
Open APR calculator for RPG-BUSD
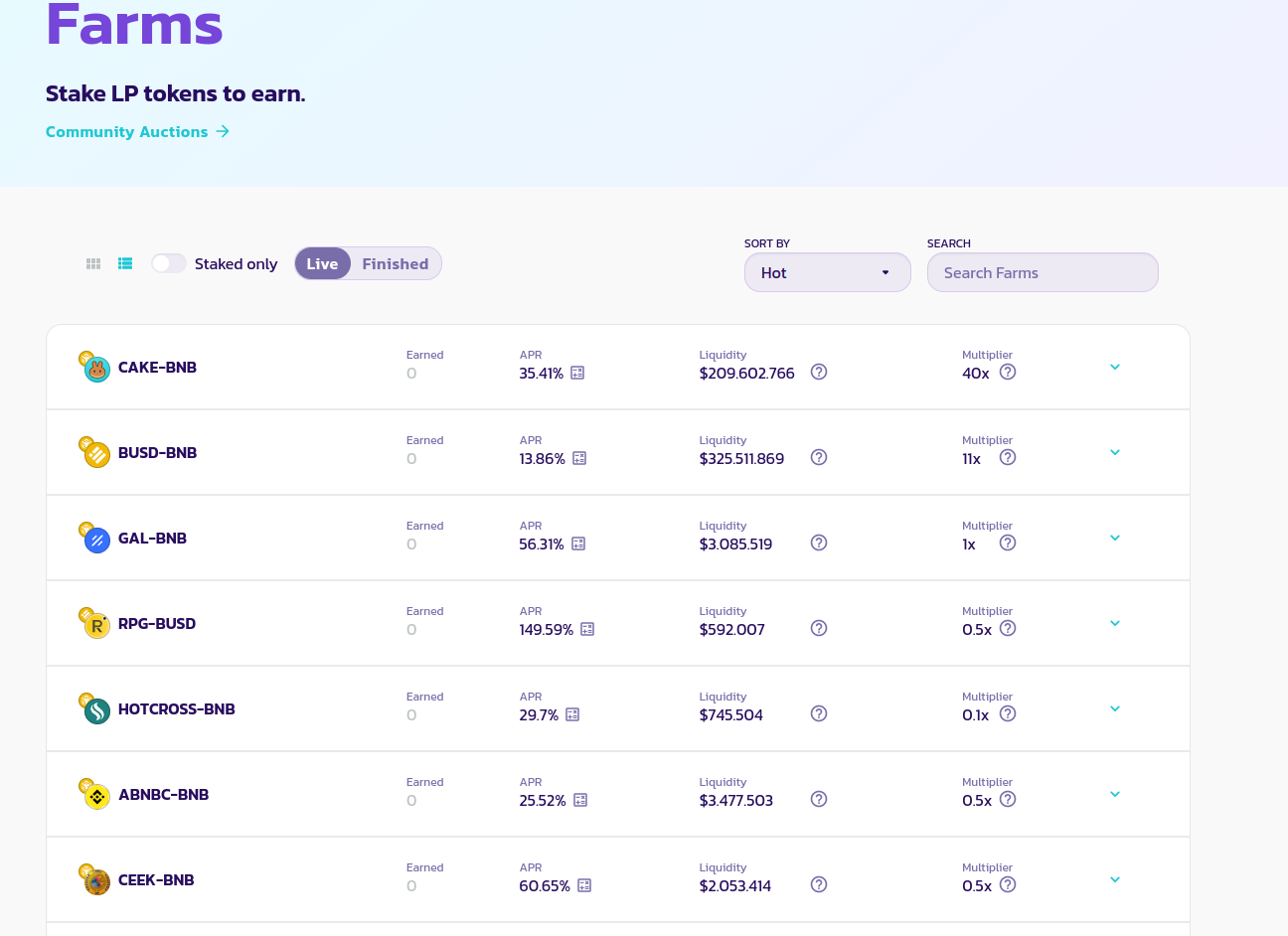tap(587, 629)
